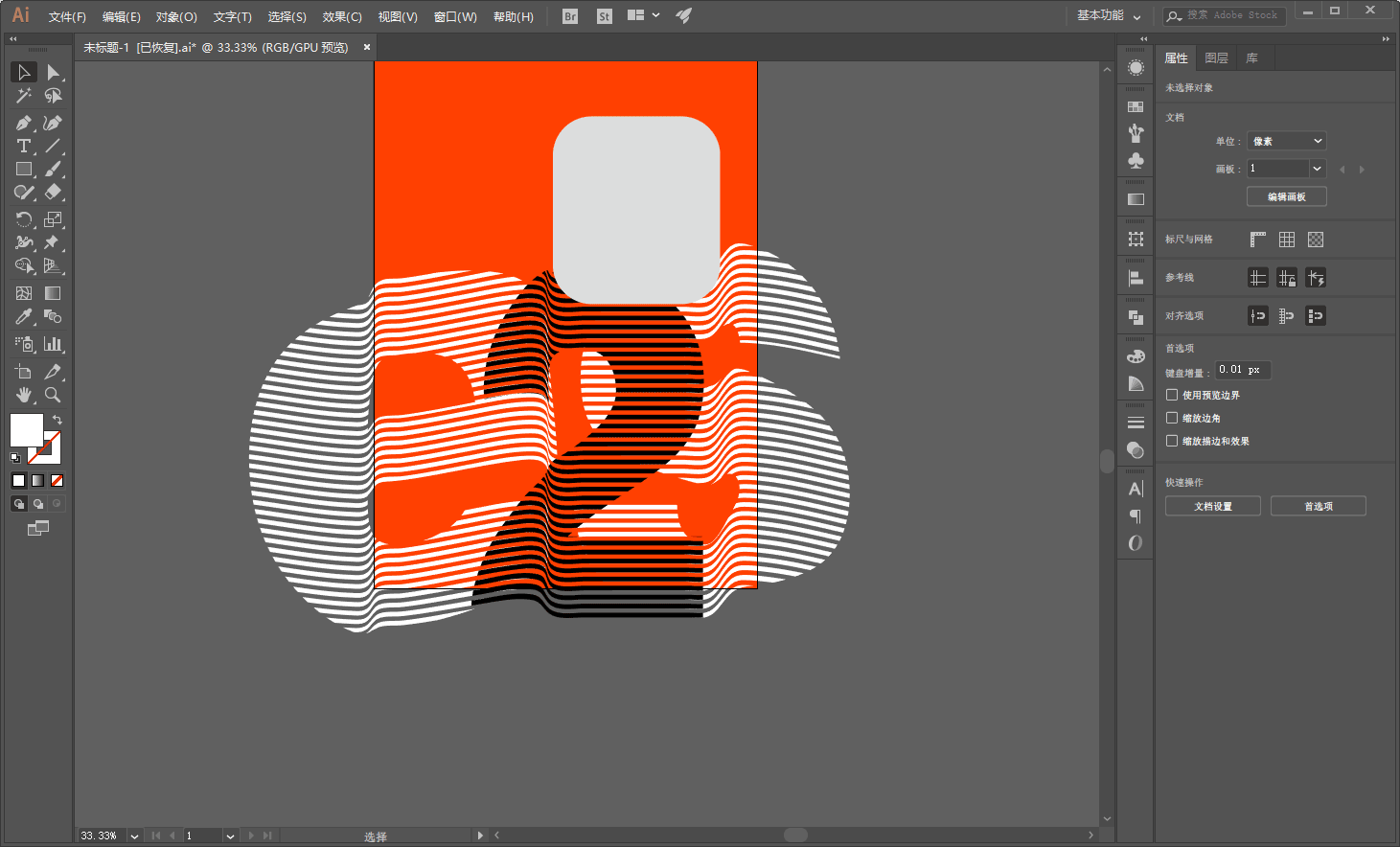Screen dimensions: 1400x847
Task: Click the white fill color swatch
Action: click(x=26, y=429)
